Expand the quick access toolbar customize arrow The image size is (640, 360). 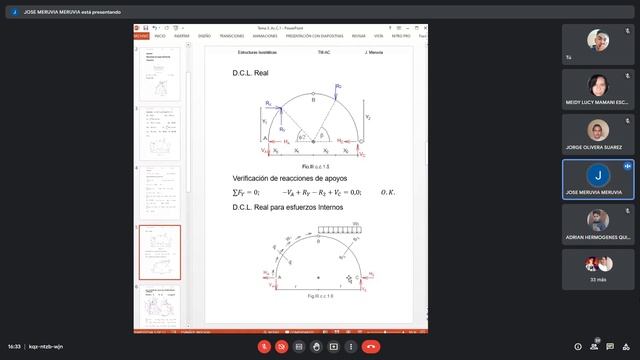click(183, 28)
